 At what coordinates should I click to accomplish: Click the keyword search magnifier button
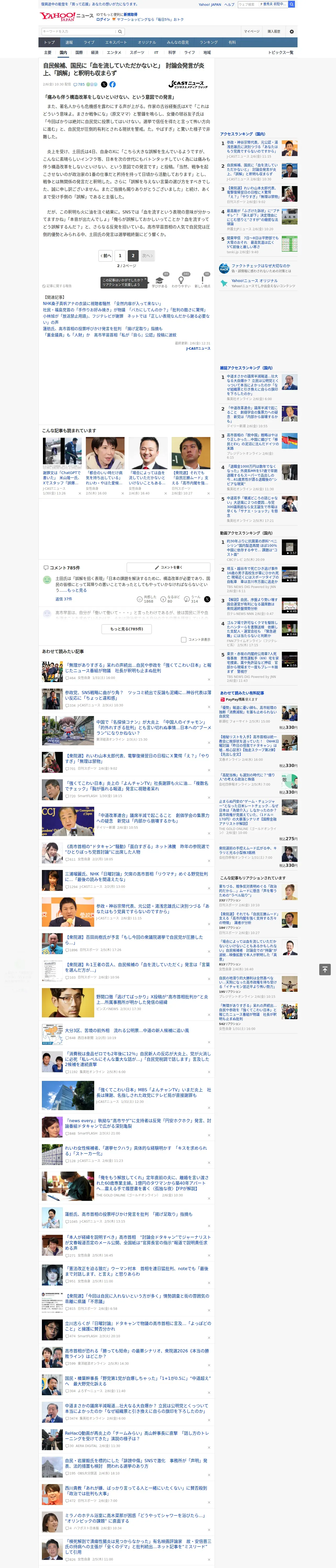[x=120, y=32]
